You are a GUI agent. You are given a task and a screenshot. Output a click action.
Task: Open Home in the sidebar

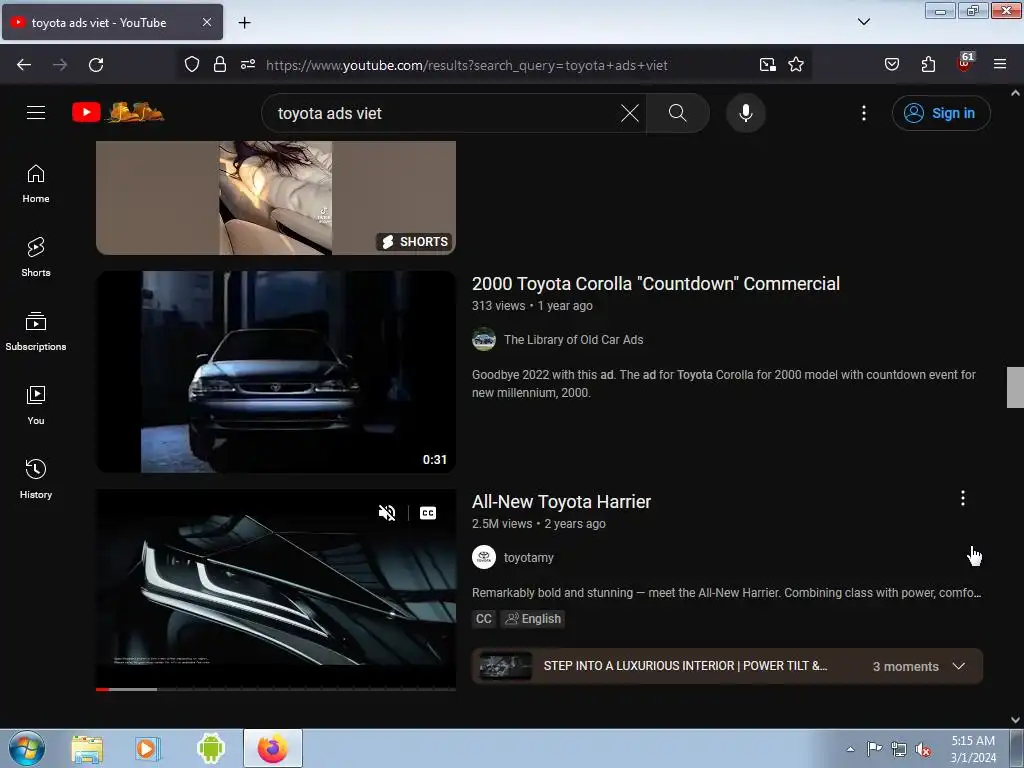tap(36, 184)
